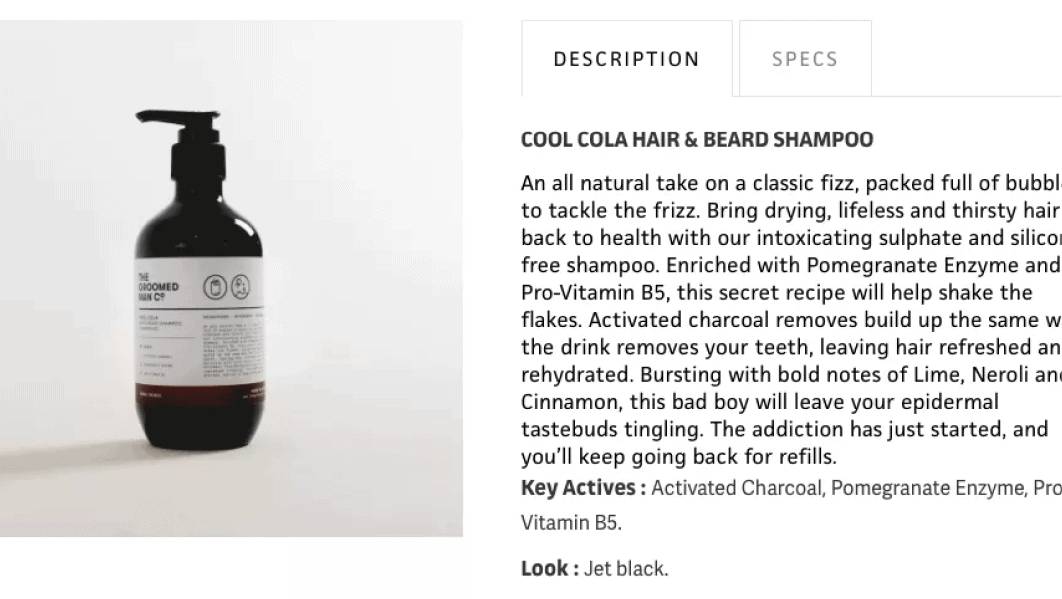Click the right circular icon on bottle label

pyautogui.click(x=240, y=287)
